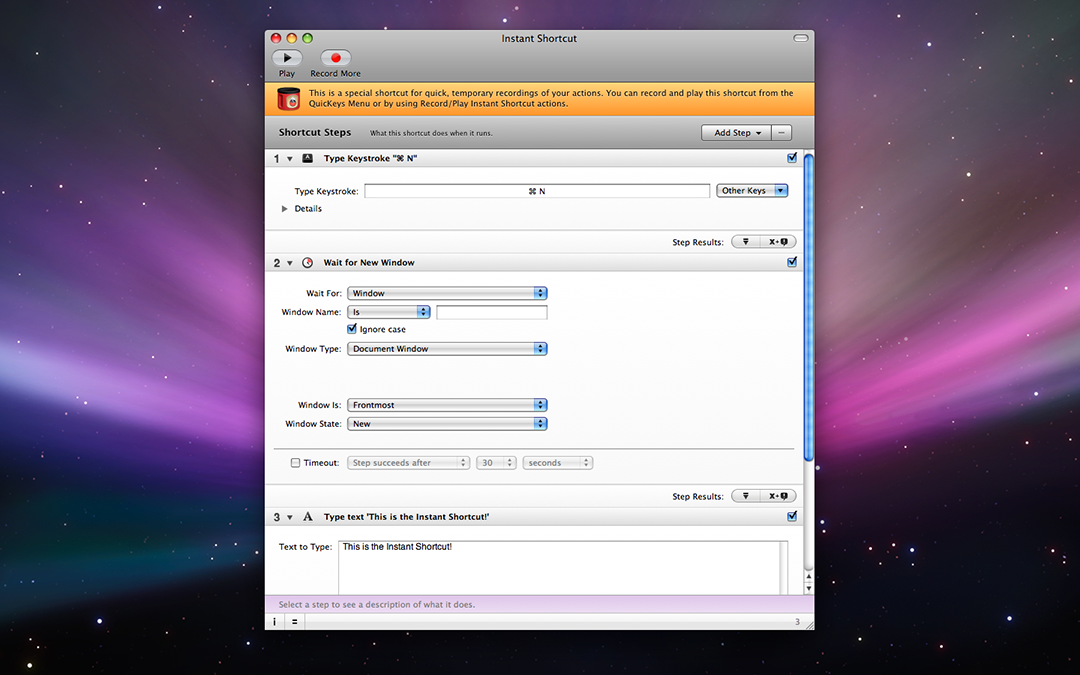This screenshot has width=1080, height=675.
Task: Select the step title "Wait for New Window"
Action: 369,262
